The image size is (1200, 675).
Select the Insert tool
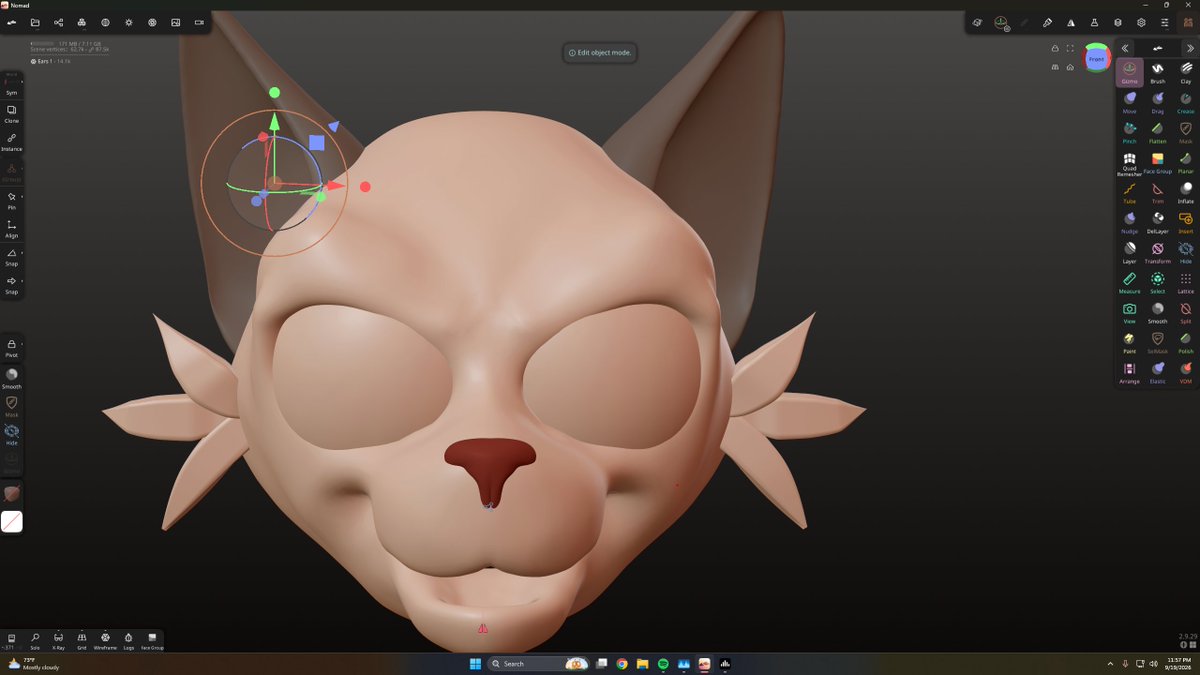[x=1185, y=222]
